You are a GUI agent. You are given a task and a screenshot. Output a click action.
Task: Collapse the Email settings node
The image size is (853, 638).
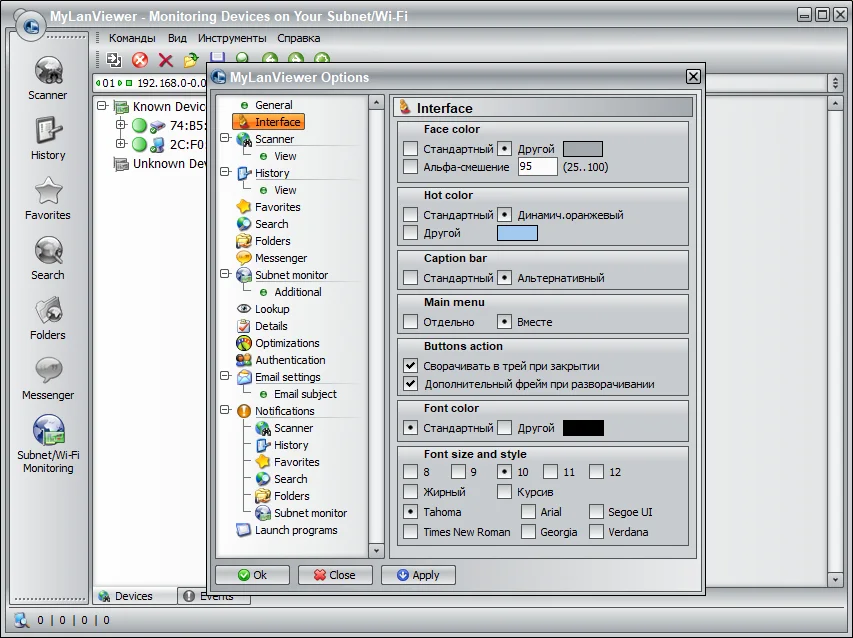point(225,376)
